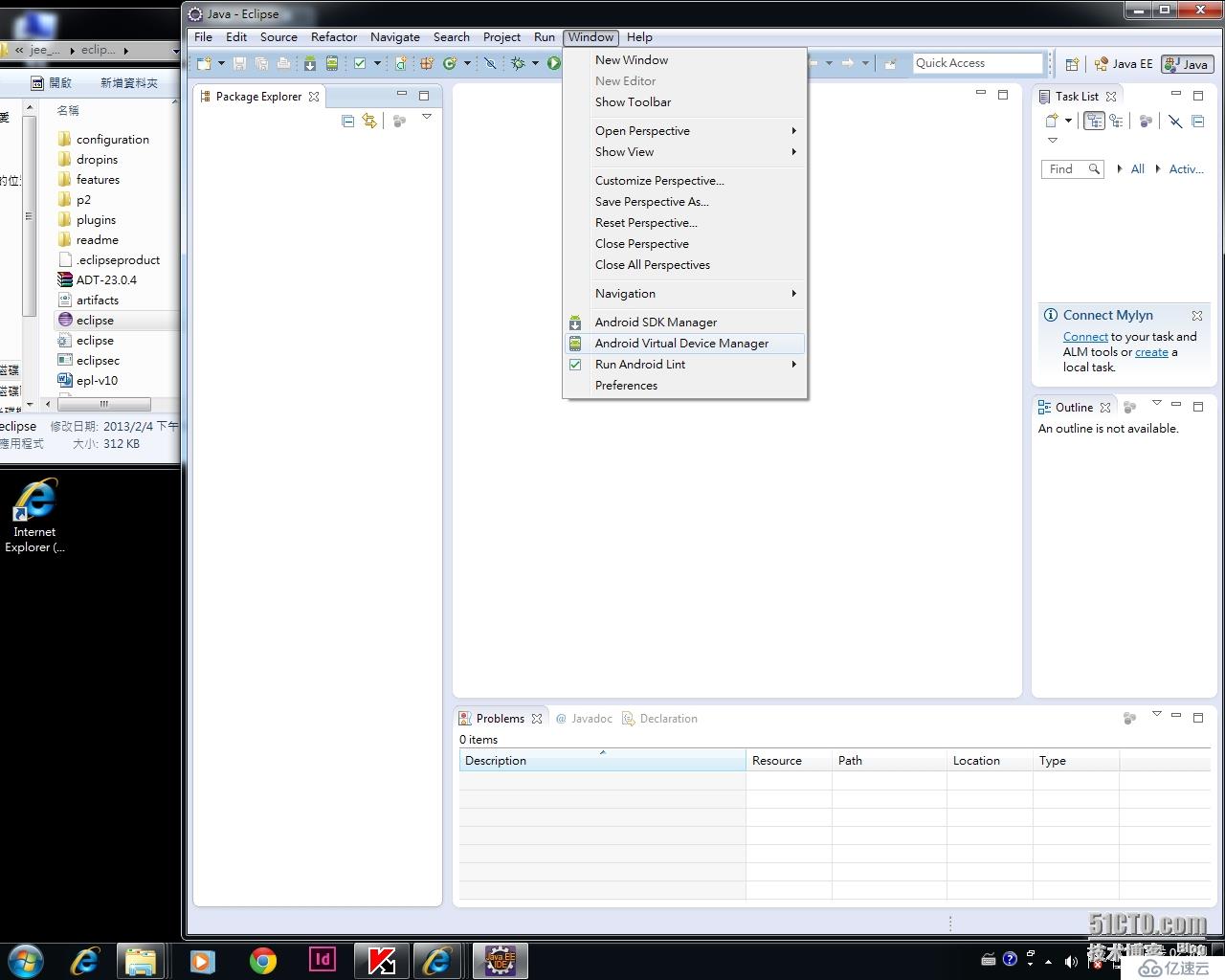This screenshot has width=1225, height=980.
Task: Switch to the Java perspective button
Action: (1188, 64)
